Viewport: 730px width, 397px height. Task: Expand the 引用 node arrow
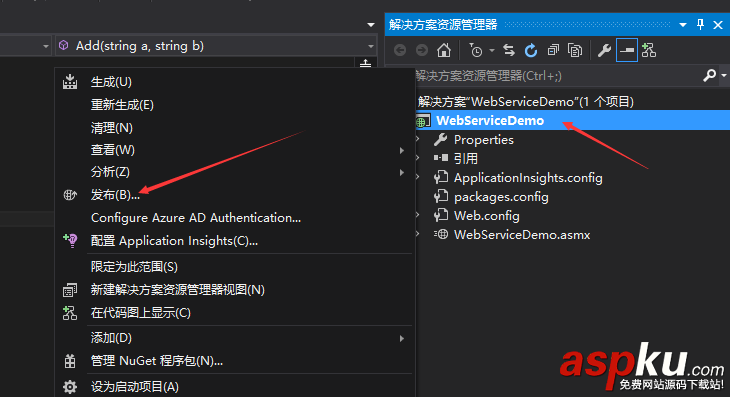pyautogui.click(x=418, y=158)
